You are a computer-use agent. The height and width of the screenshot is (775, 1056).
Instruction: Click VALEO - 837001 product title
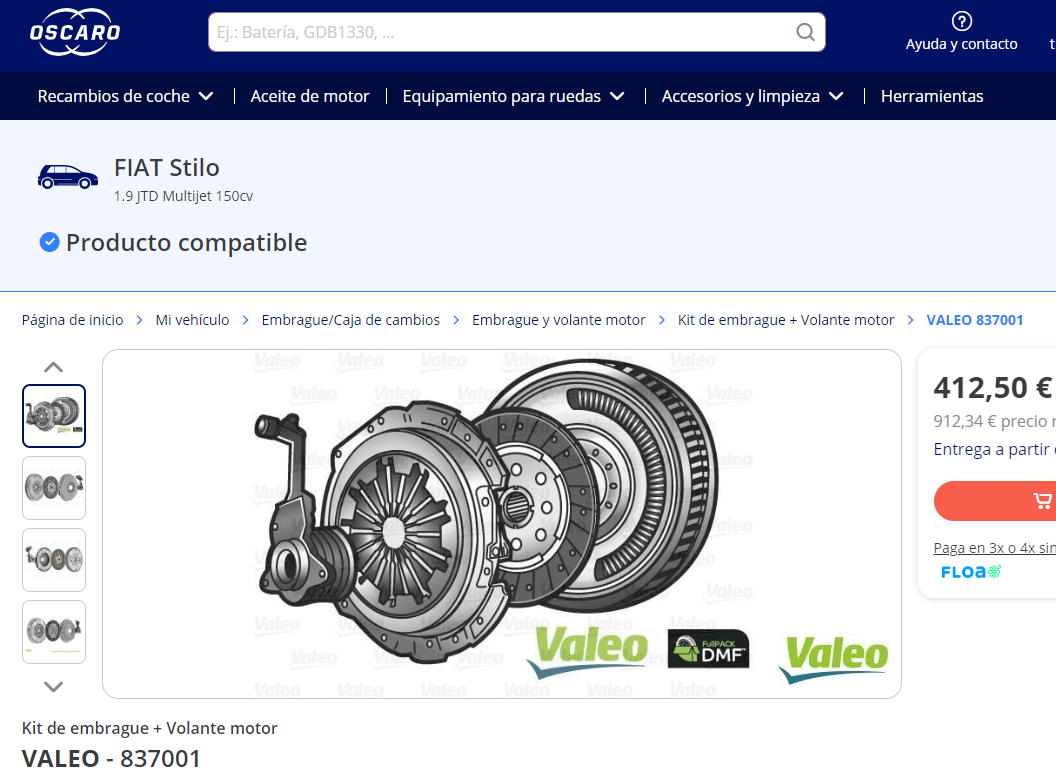pos(111,759)
